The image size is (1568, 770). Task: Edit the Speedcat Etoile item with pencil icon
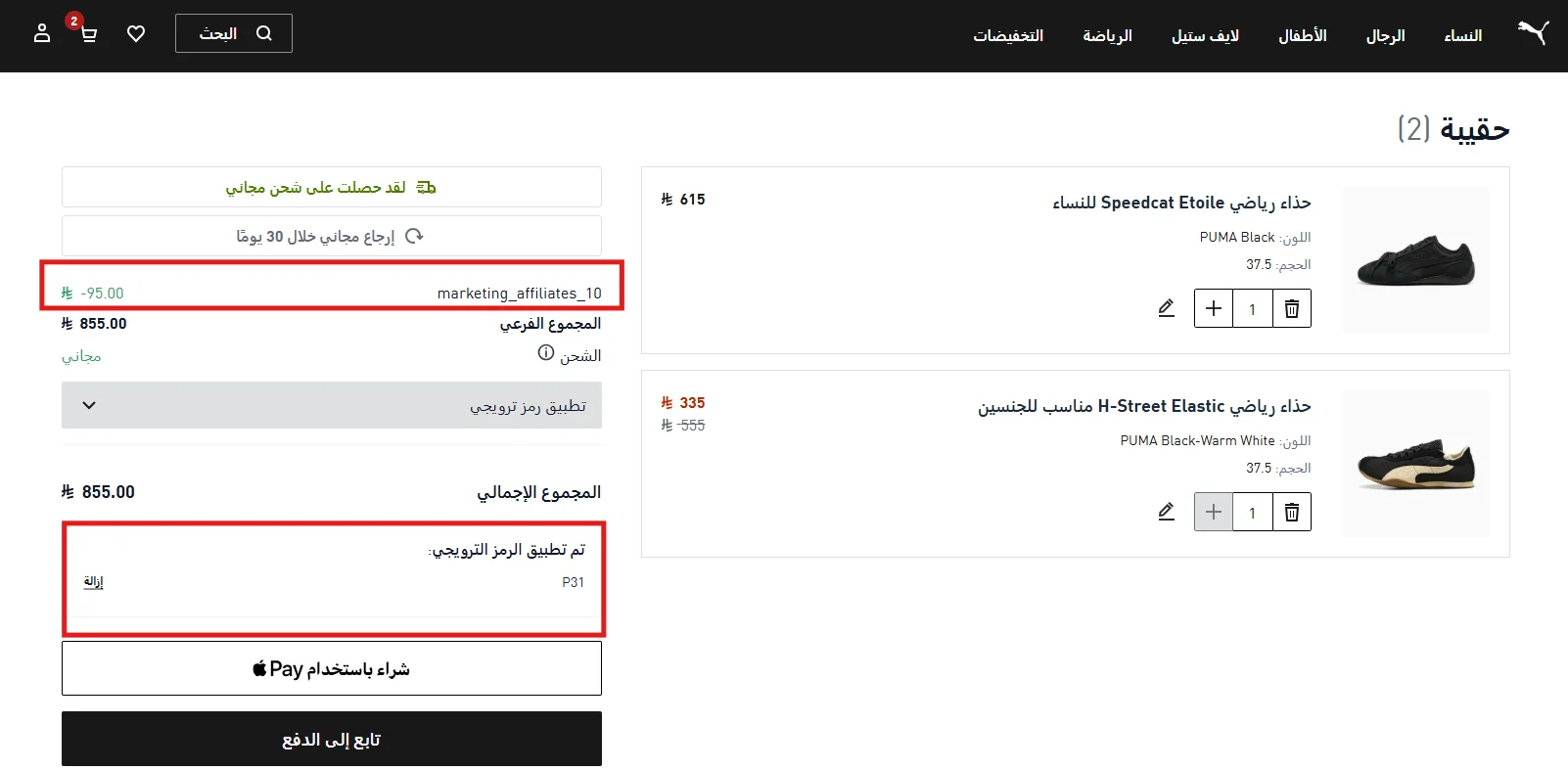1166,308
